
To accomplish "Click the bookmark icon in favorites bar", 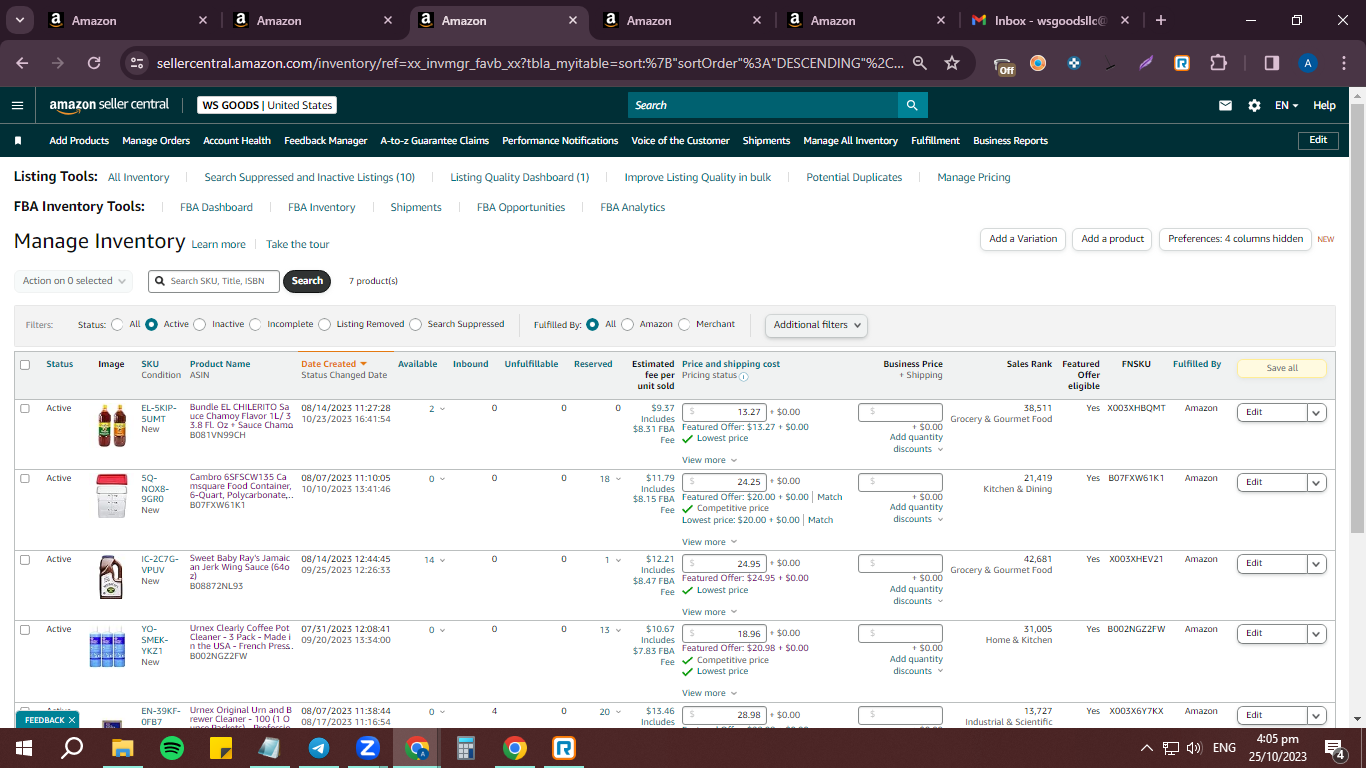I will point(18,141).
